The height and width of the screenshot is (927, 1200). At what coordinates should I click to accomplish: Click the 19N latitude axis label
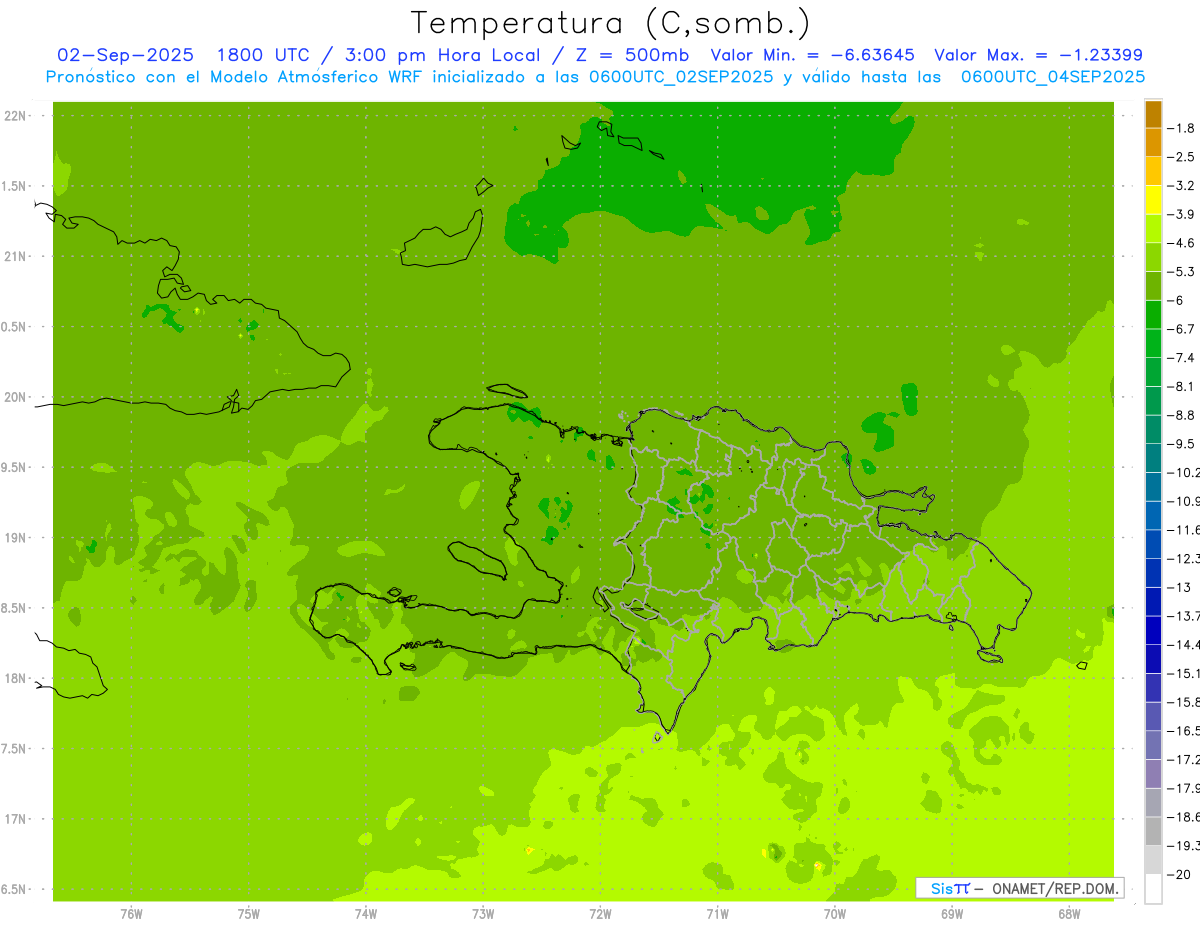[x=16, y=538]
